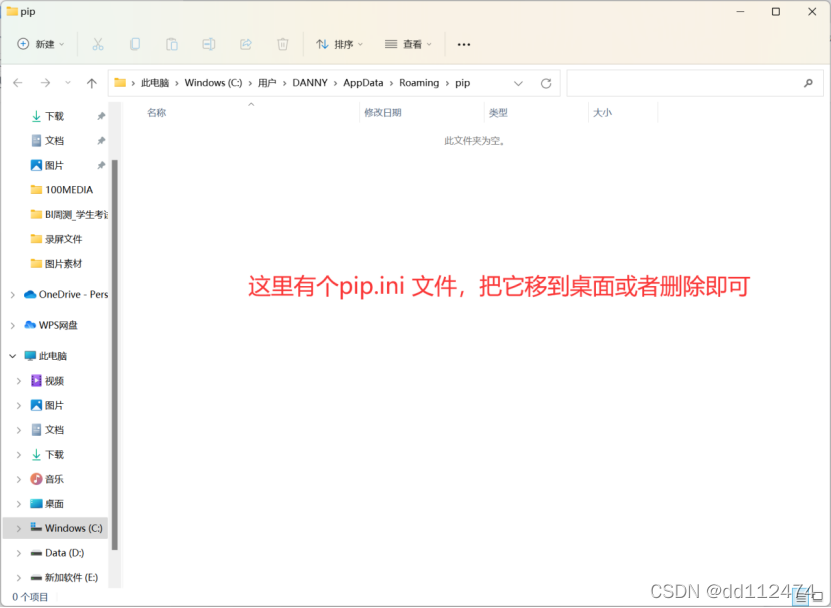The width and height of the screenshot is (831, 608).
Task: Open the 新建 dropdown menu
Action: coord(38,44)
